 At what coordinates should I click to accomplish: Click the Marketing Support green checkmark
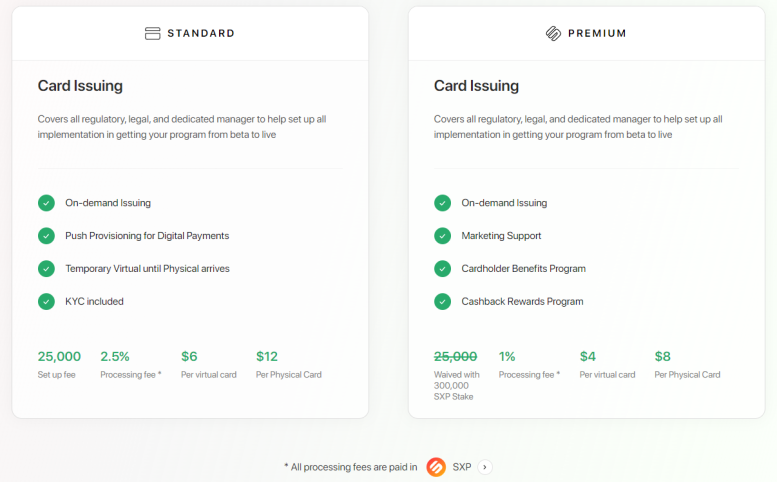443,236
